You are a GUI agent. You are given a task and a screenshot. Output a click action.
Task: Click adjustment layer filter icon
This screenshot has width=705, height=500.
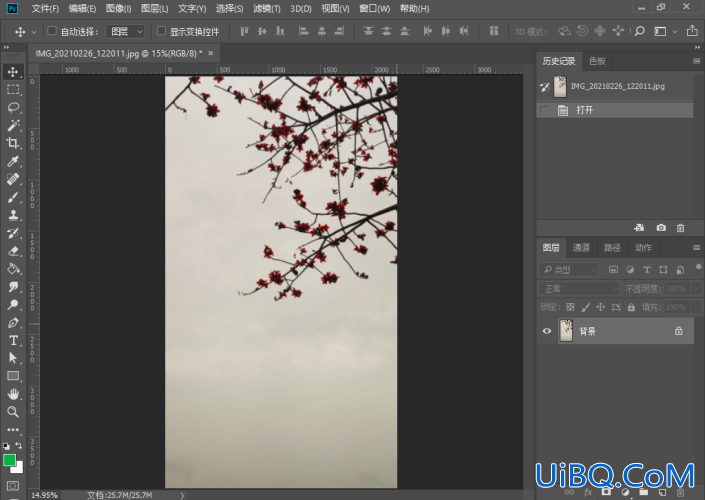[x=630, y=270]
